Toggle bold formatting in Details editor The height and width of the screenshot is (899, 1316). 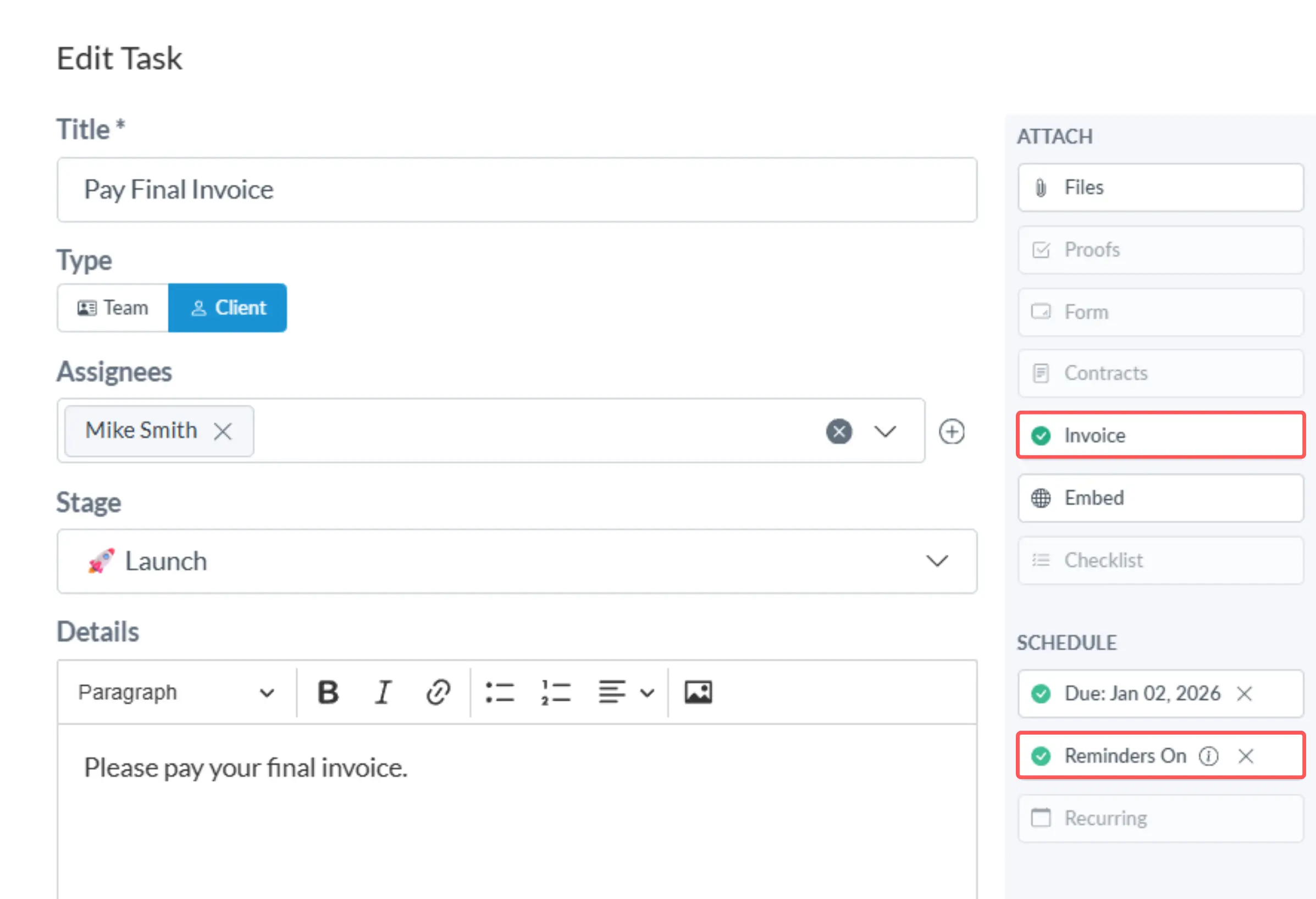(328, 692)
